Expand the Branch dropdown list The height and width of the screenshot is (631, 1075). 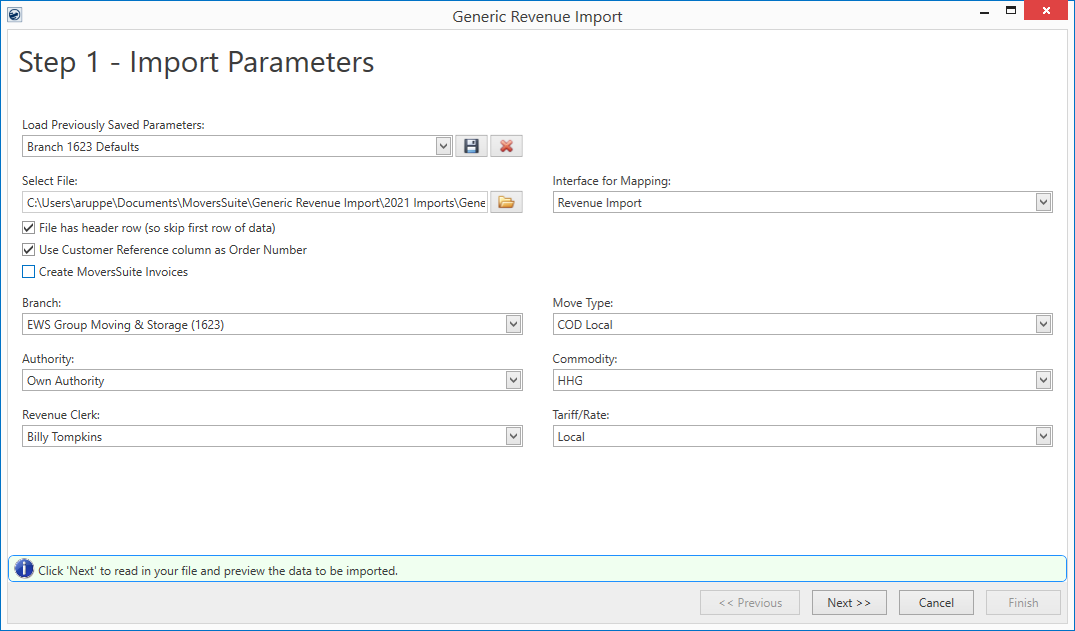point(513,325)
